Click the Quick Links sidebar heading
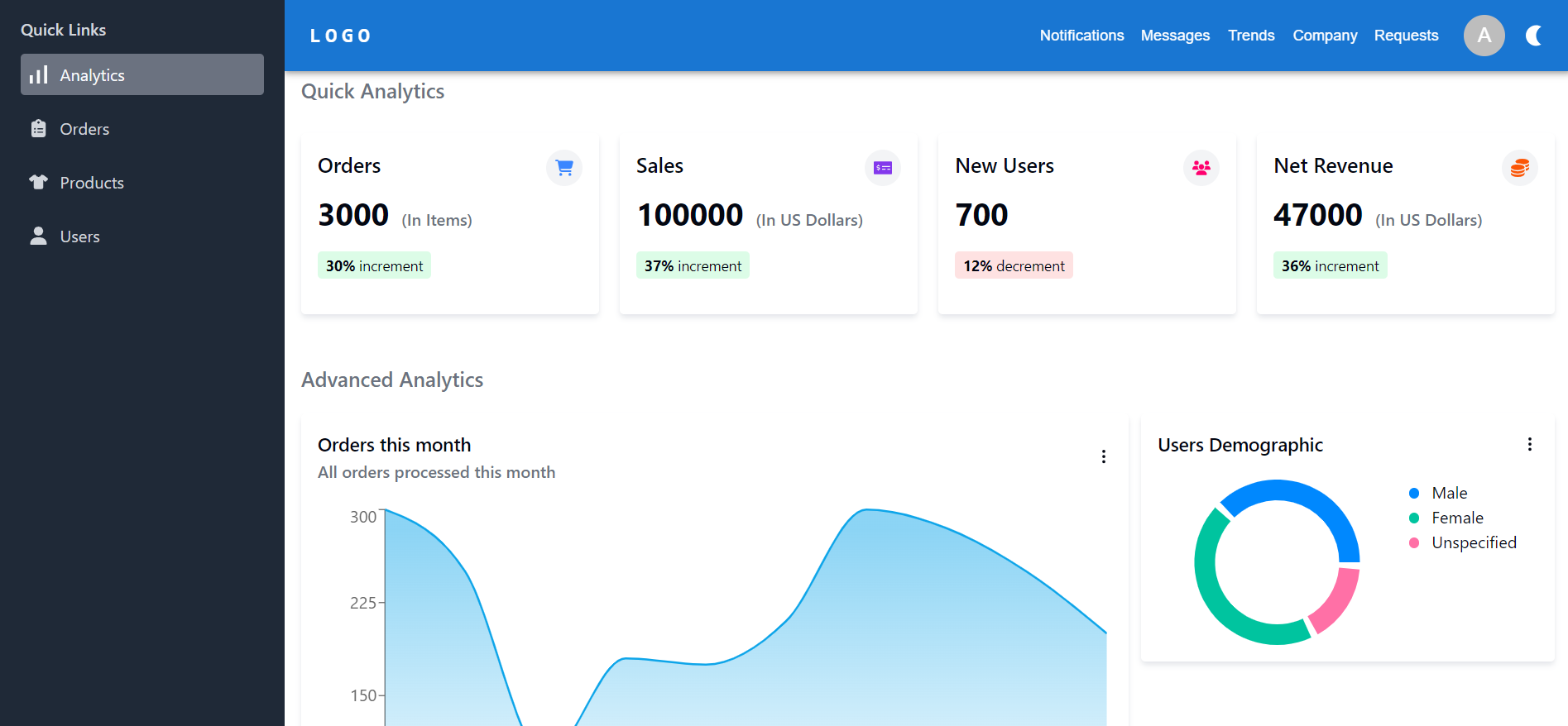1568x726 pixels. point(63,30)
